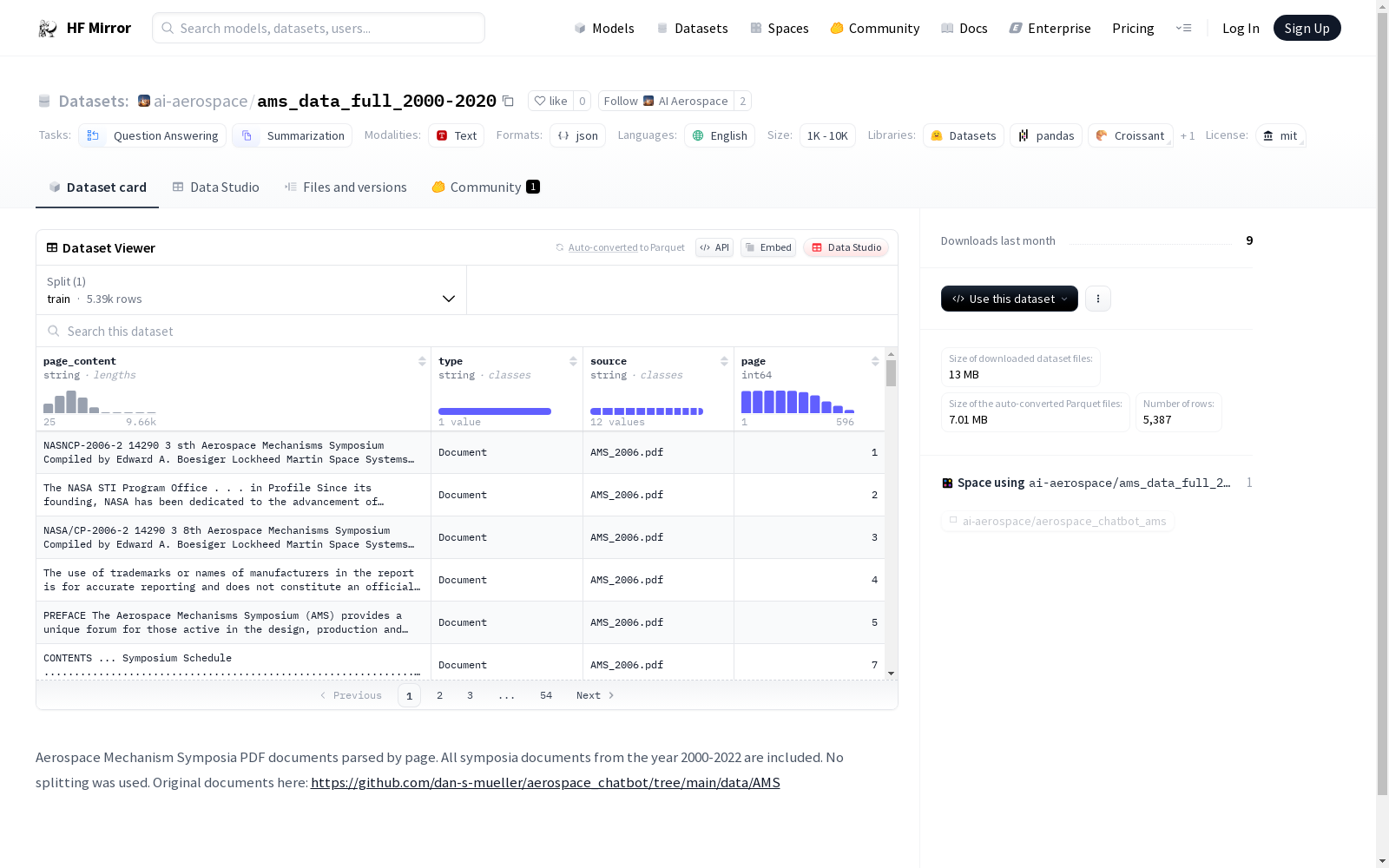Show additional libraries with +1
The height and width of the screenshot is (868, 1389).
click(1188, 135)
